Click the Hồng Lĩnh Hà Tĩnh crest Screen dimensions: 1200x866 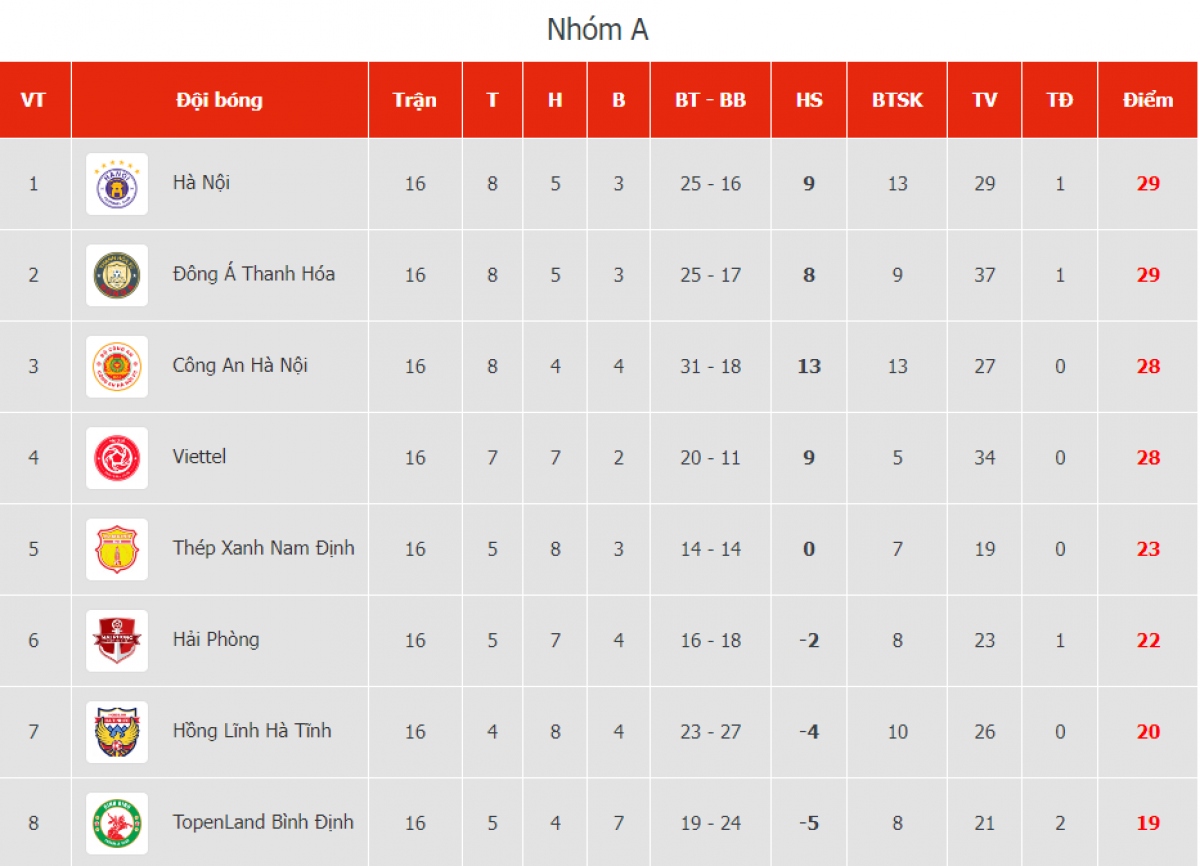click(117, 732)
